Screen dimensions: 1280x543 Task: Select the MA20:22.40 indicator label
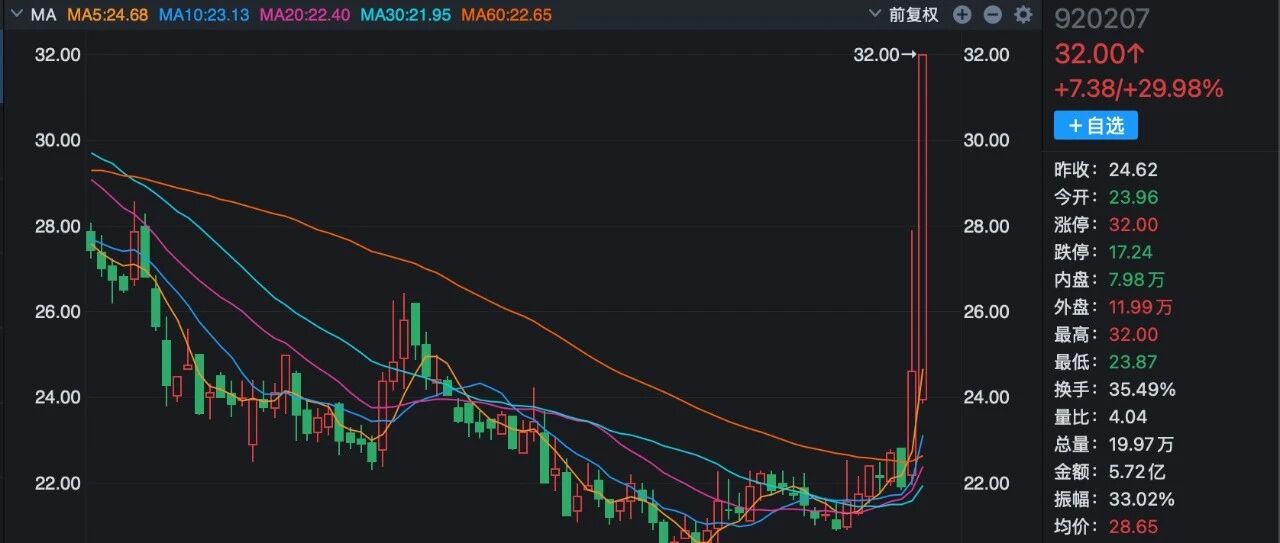pyautogui.click(x=304, y=15)
